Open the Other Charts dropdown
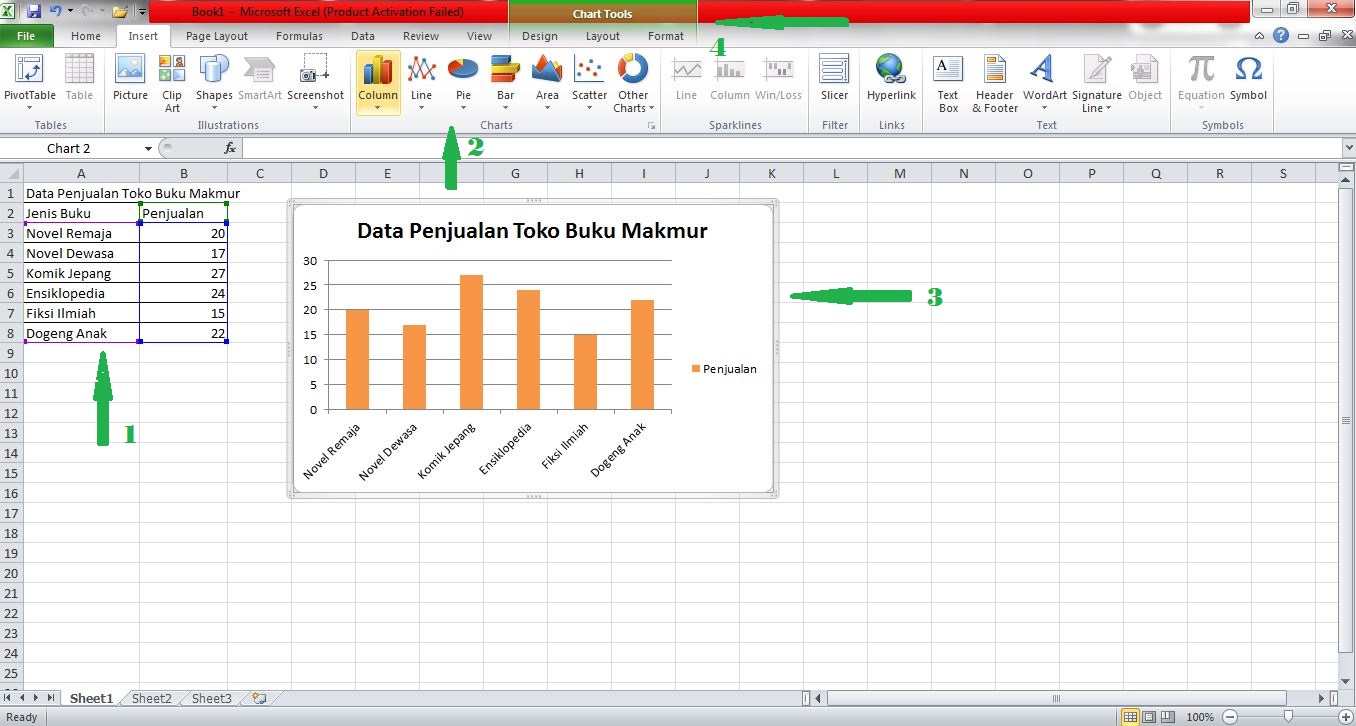The width and height of the screenshot is (1356, 726). (x=633, y=80)
